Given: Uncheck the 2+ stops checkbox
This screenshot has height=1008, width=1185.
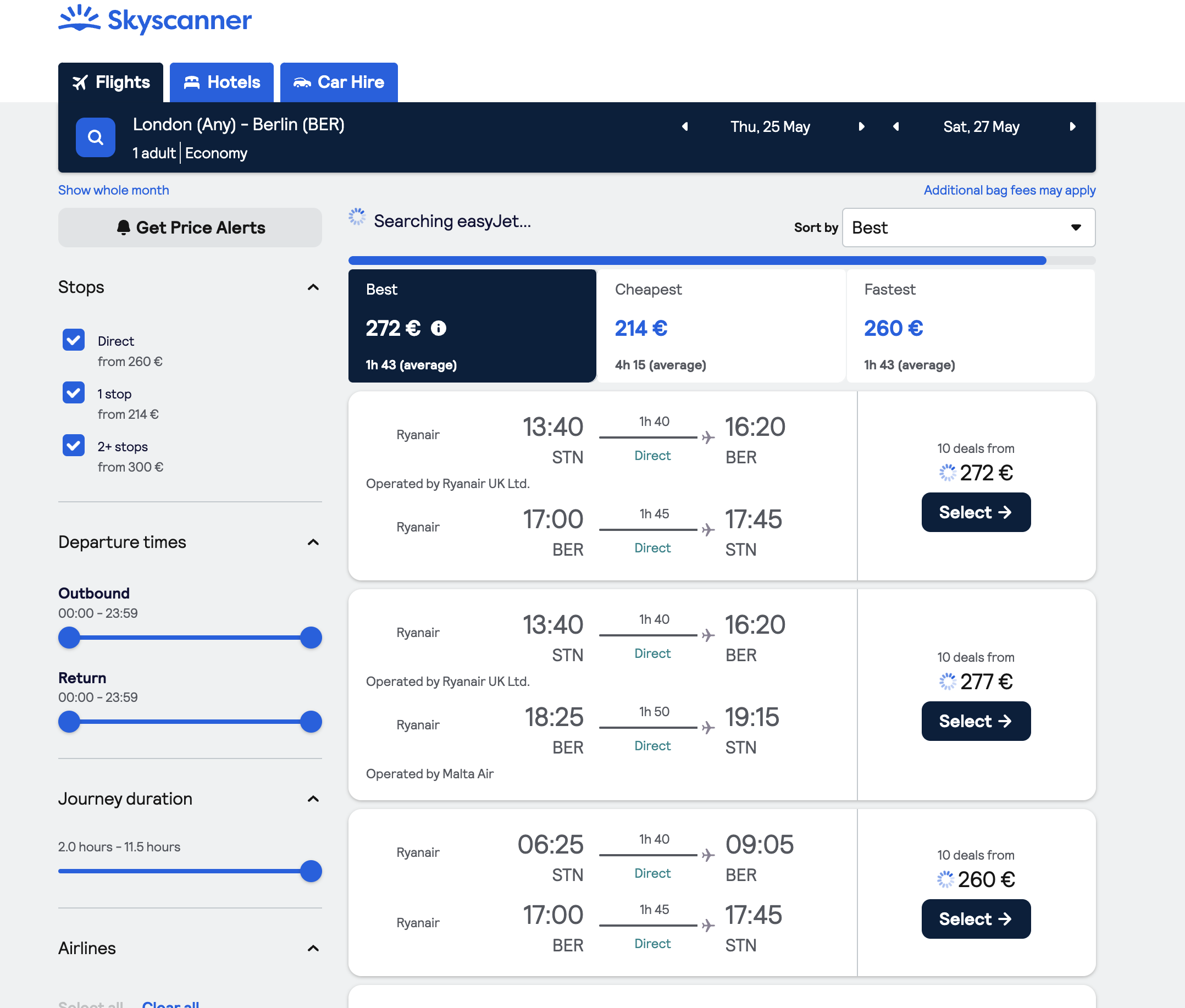Looking at the screenshot, I should tap(74, 445).
